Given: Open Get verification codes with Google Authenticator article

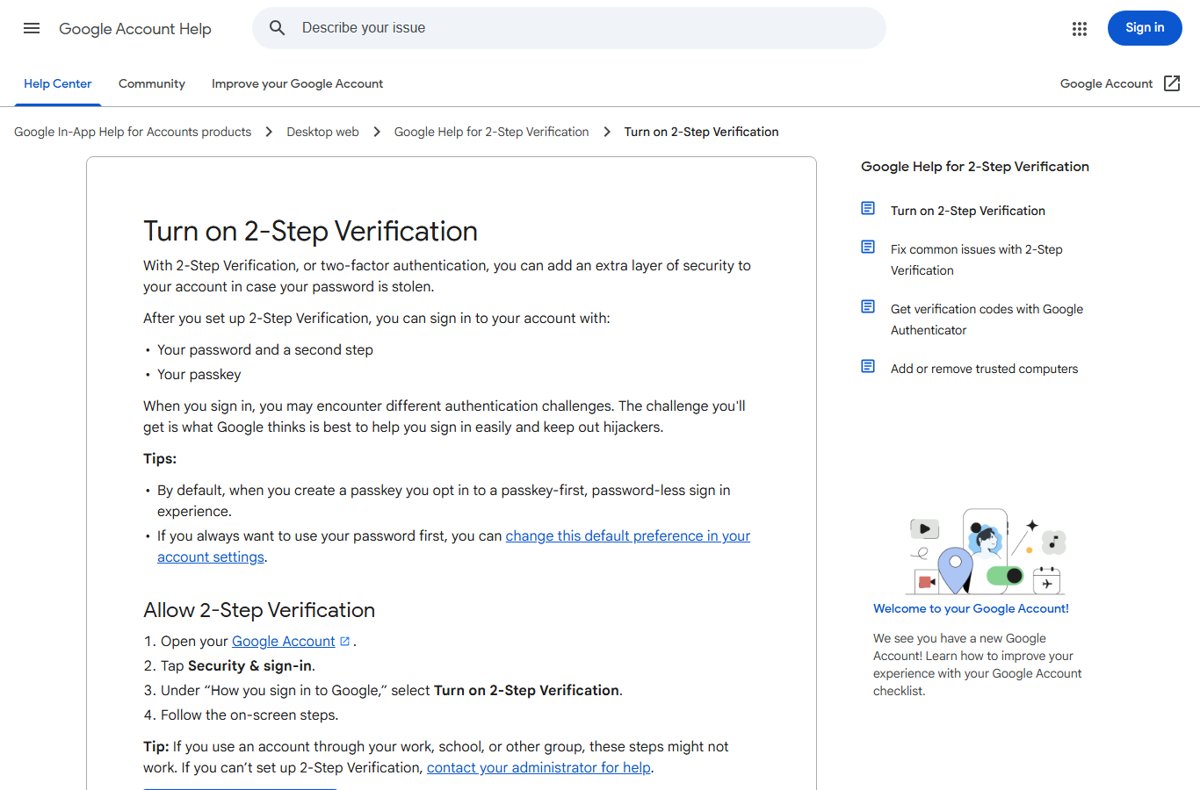Looking at the screenshot, I should click(987, 319).
